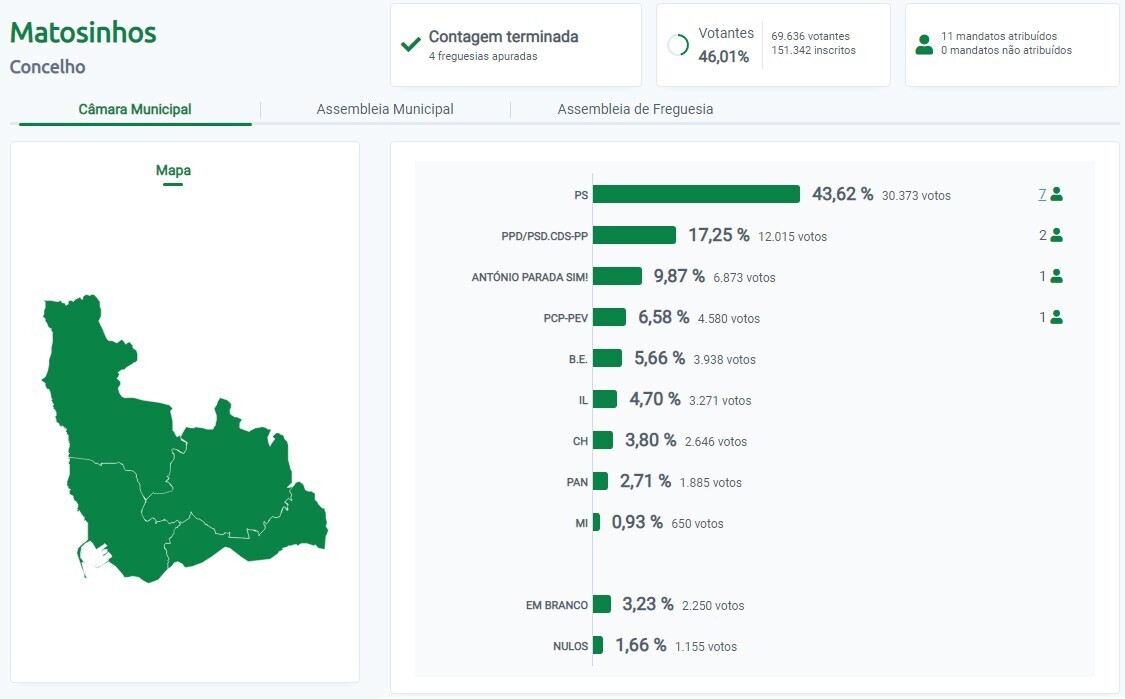The height and width of the screenshot is (699, 1125).
Task: Select the Câmara Municipal tab
Action: [134, 109]
